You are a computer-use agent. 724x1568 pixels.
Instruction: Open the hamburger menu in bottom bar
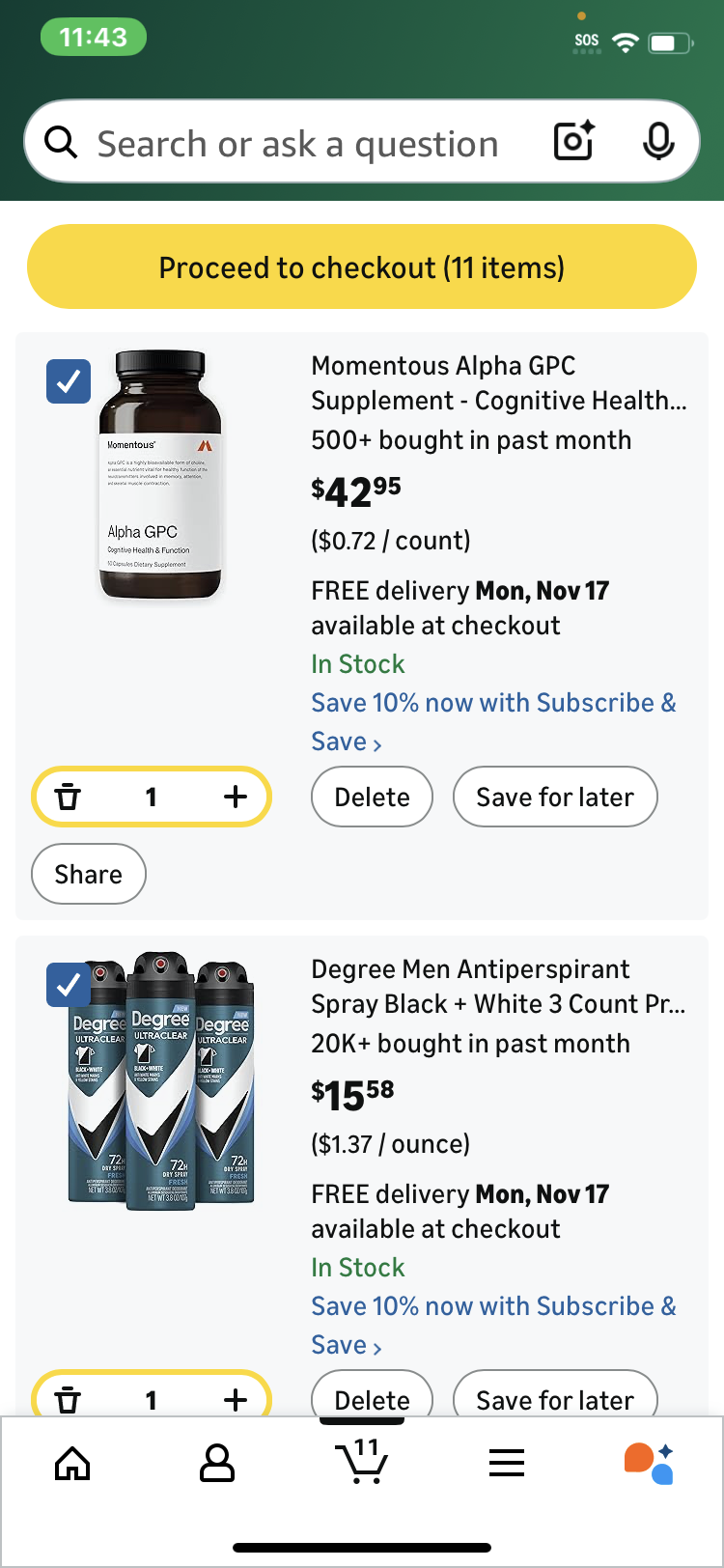coord(506,1464)
